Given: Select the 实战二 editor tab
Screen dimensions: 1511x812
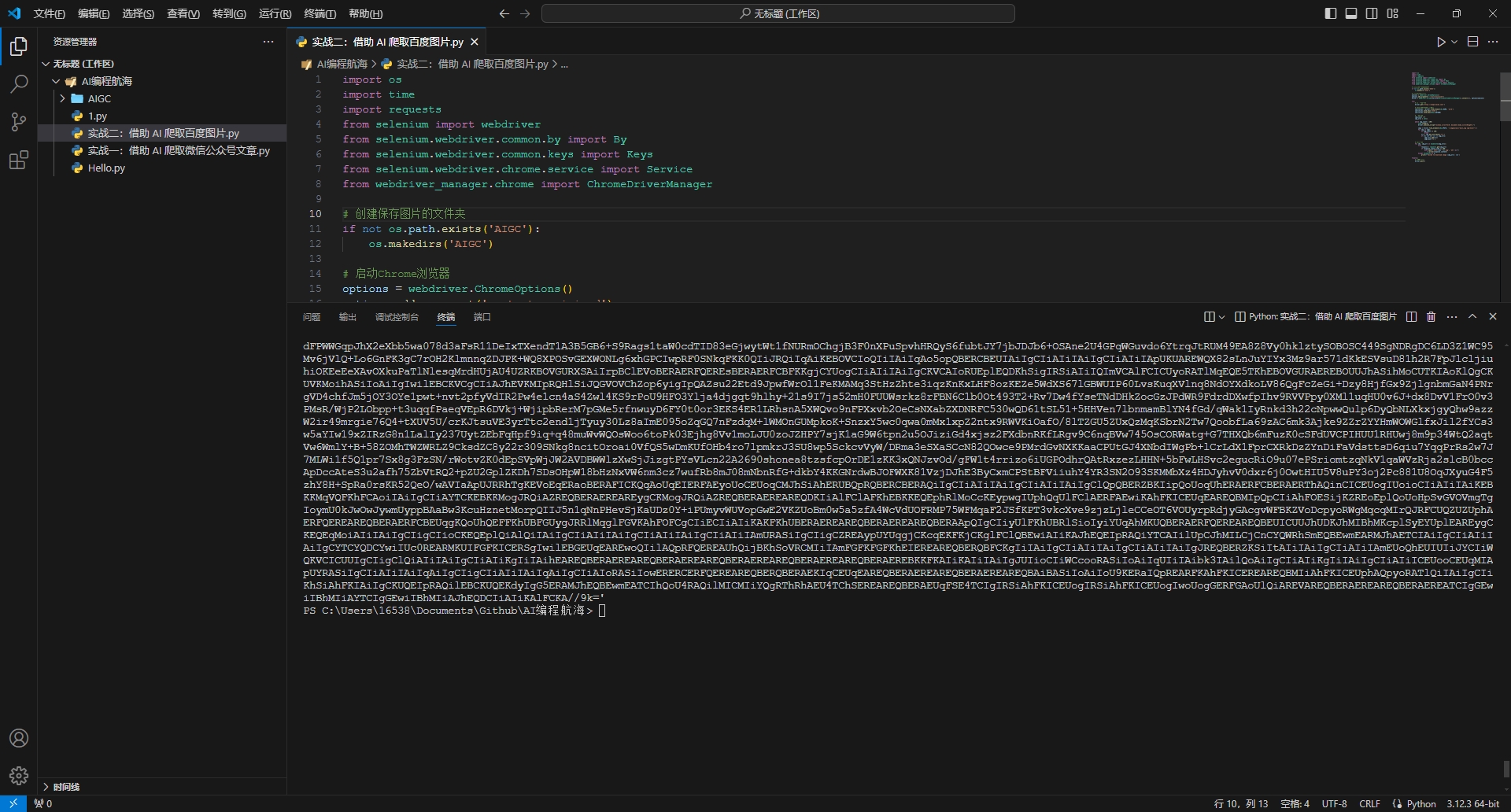Looking at the screenshot, I should tap(387, 42).
